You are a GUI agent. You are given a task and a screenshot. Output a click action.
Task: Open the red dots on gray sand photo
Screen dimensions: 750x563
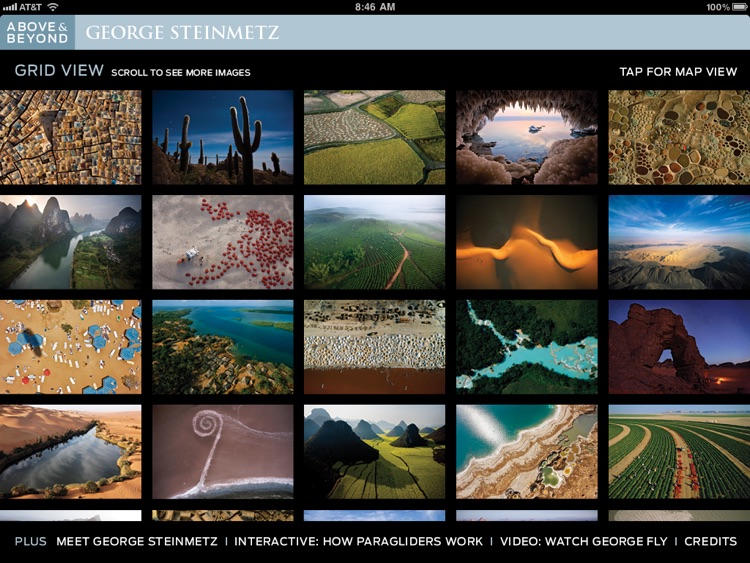click(222, 242)
